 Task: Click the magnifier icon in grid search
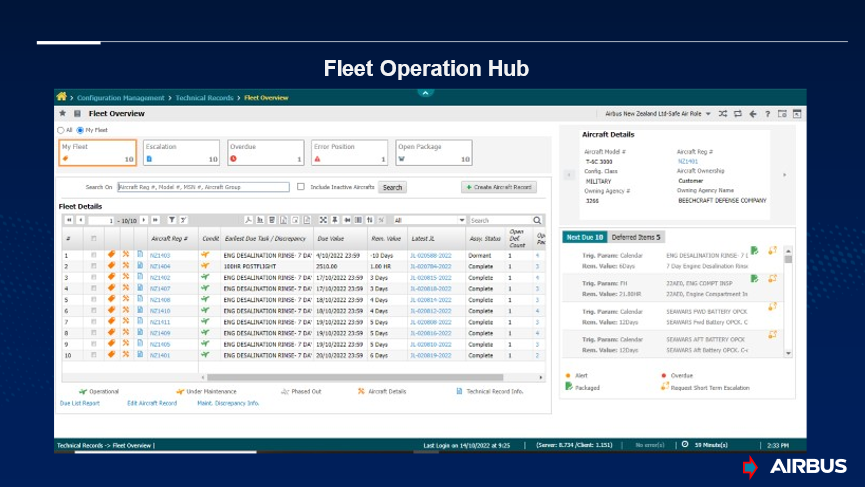[537, 220]
